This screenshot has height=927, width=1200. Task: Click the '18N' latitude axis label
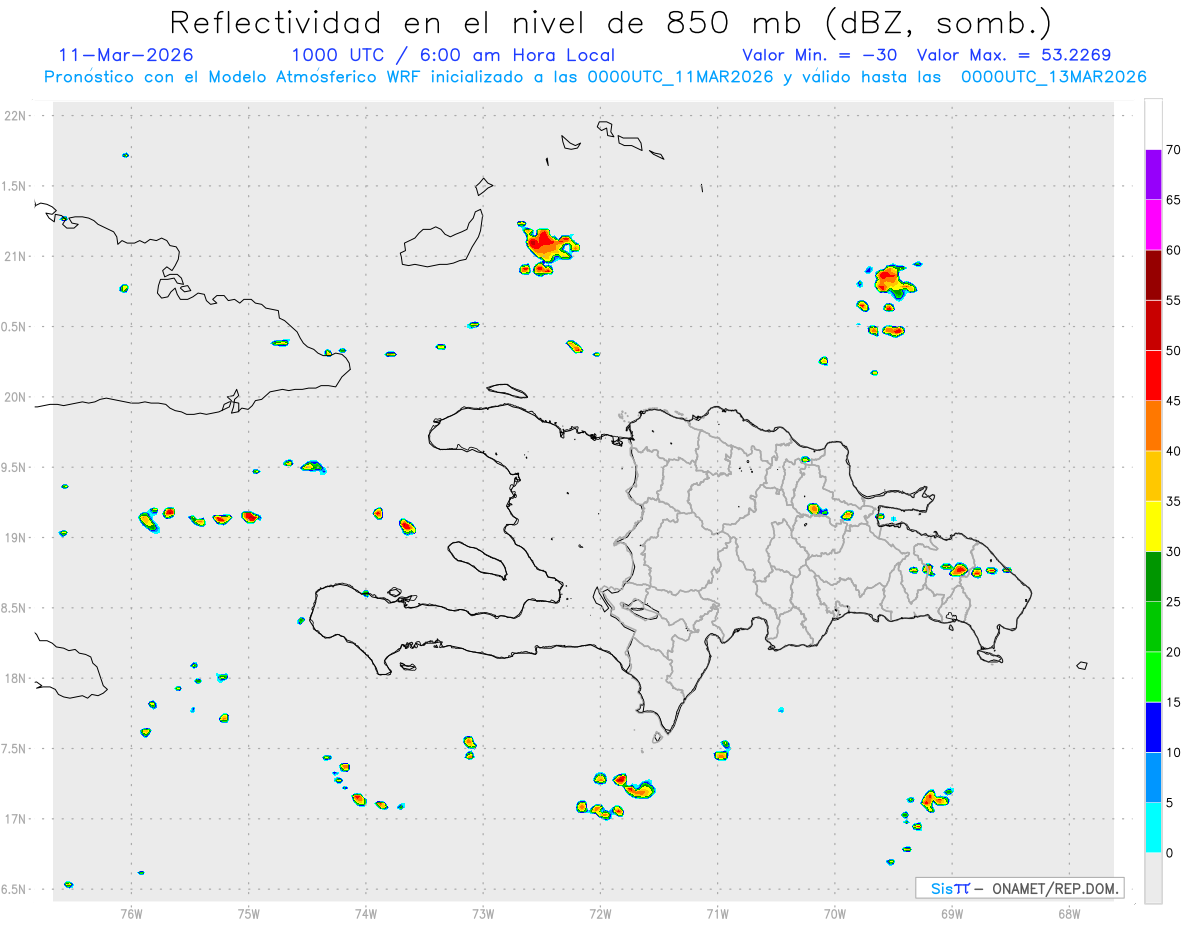point(17,679)
